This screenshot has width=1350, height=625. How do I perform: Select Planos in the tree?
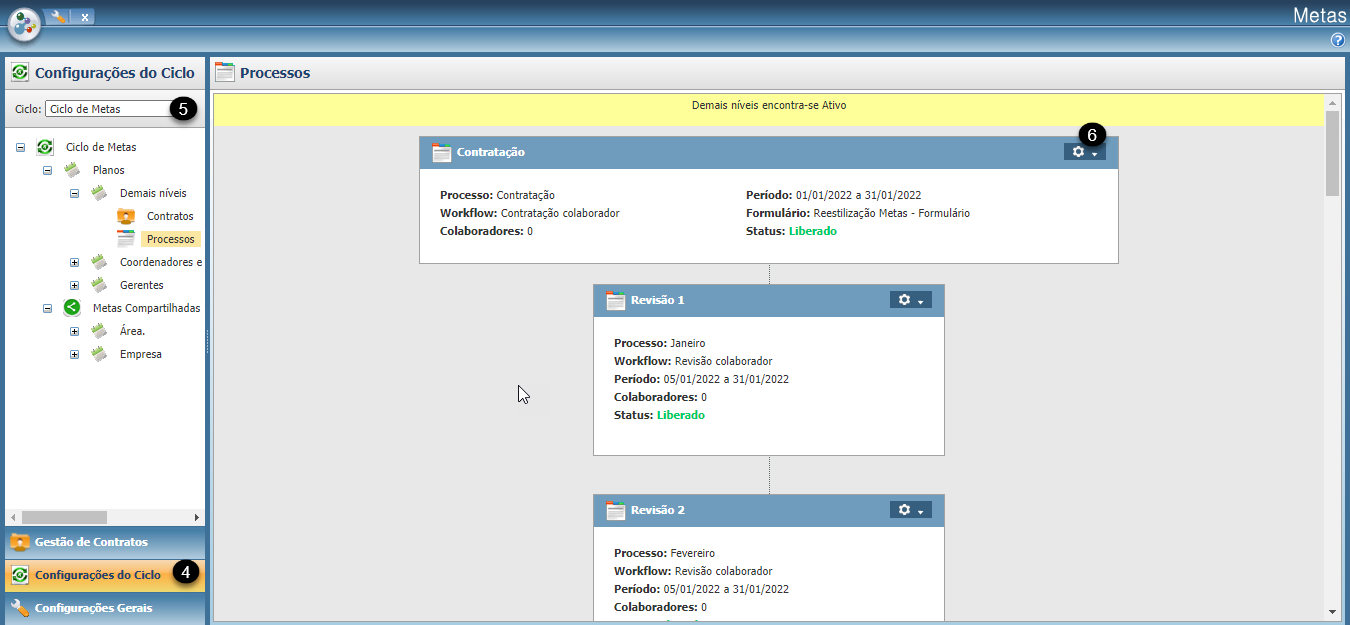tap(109, 170)
